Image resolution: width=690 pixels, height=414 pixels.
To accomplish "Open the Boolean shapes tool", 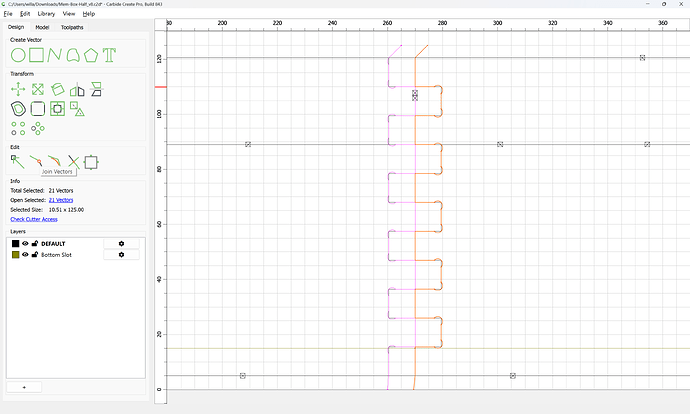I will point(77,109).
